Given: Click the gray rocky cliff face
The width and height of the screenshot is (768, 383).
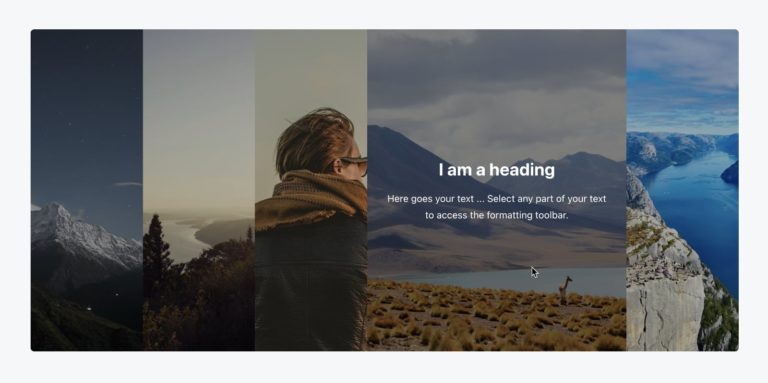Looking at the screenshot, I should pos(666,304).
